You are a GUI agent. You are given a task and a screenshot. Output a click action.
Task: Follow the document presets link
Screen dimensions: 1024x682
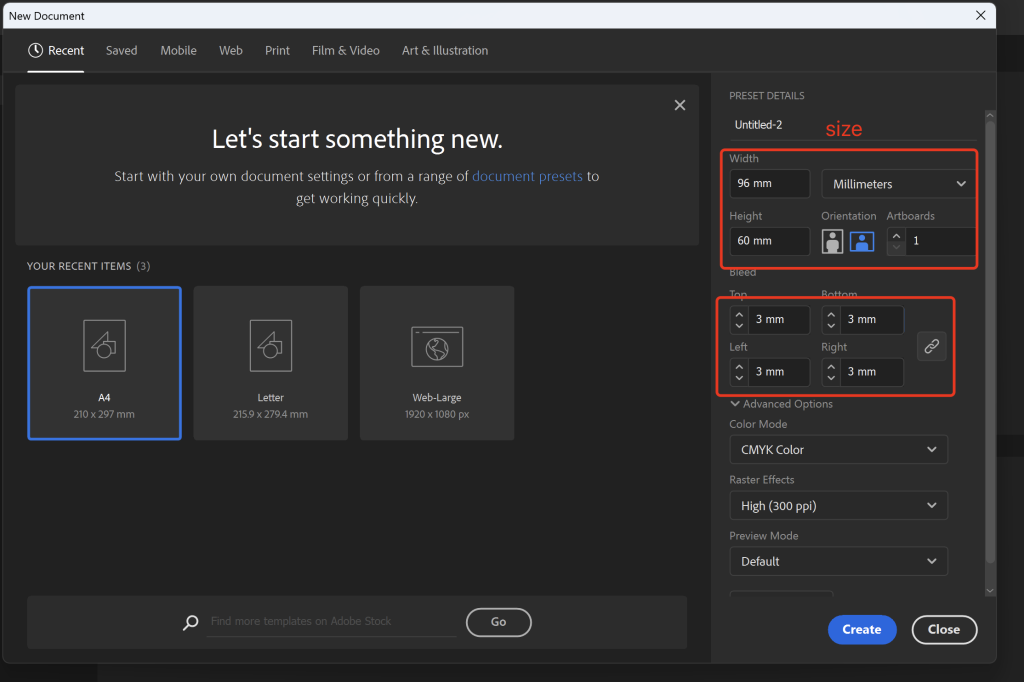(527, 176)
